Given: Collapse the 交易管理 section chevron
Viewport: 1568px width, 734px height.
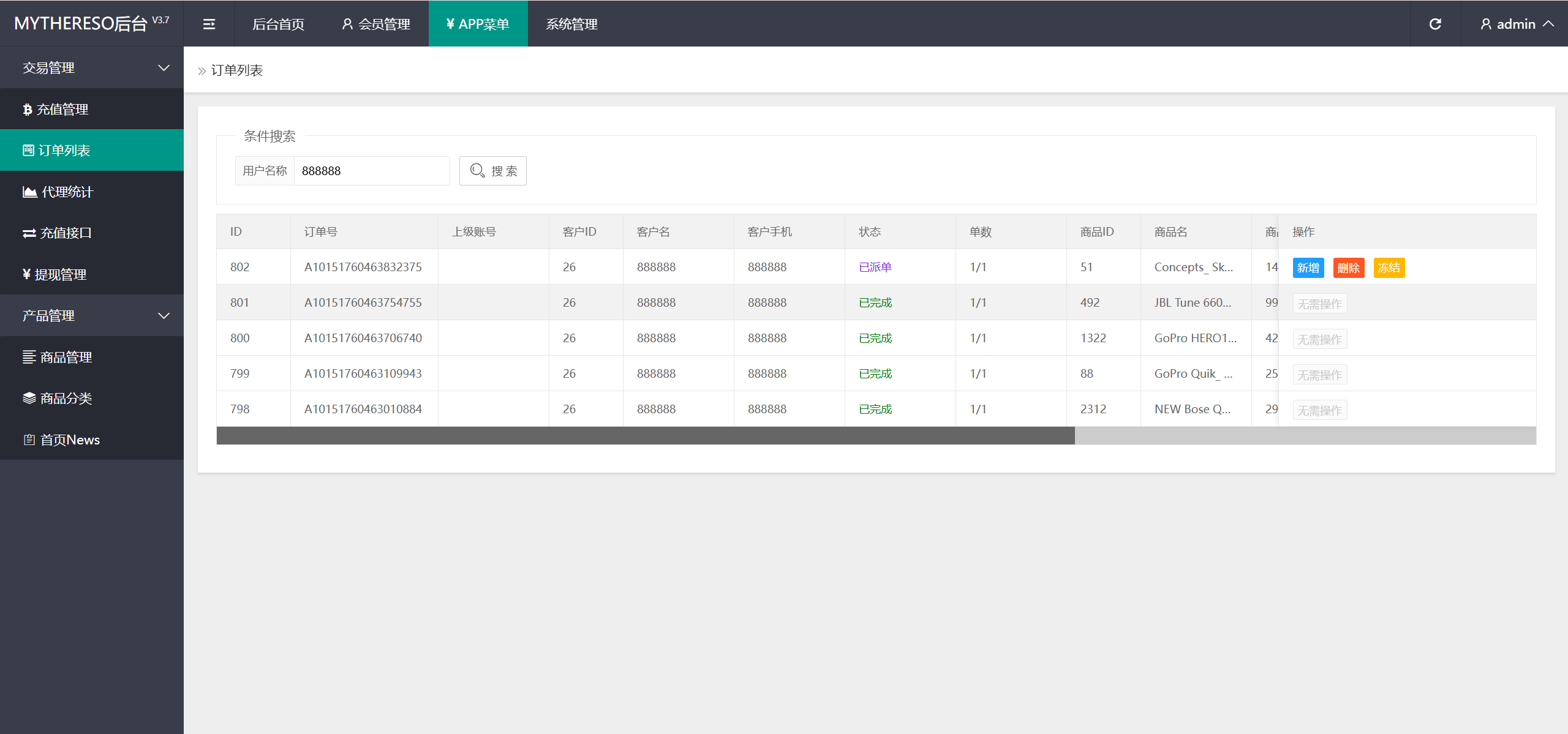Looking at the screenshot, I should point(164,68).
